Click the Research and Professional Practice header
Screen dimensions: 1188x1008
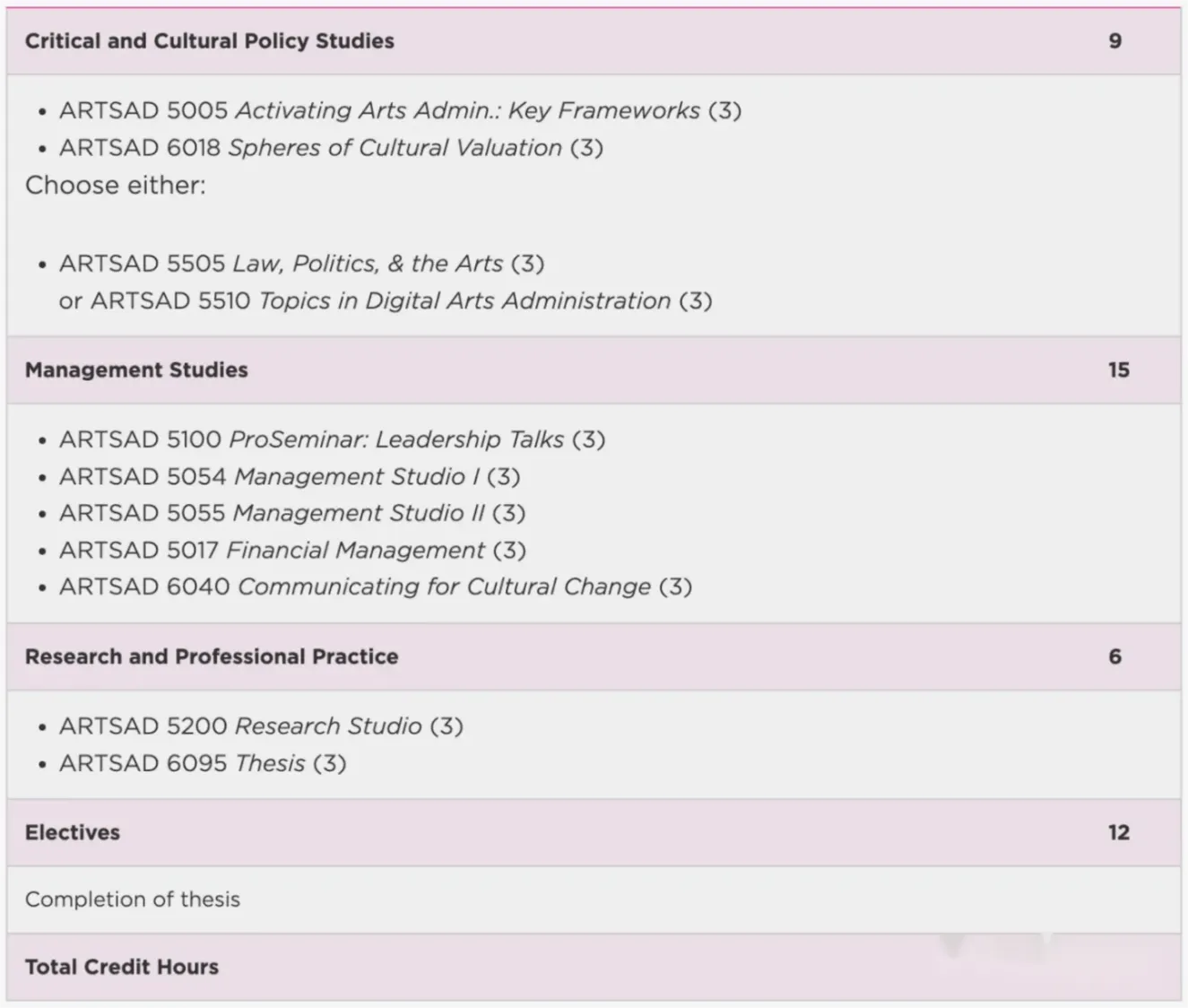tap(212, 656)
